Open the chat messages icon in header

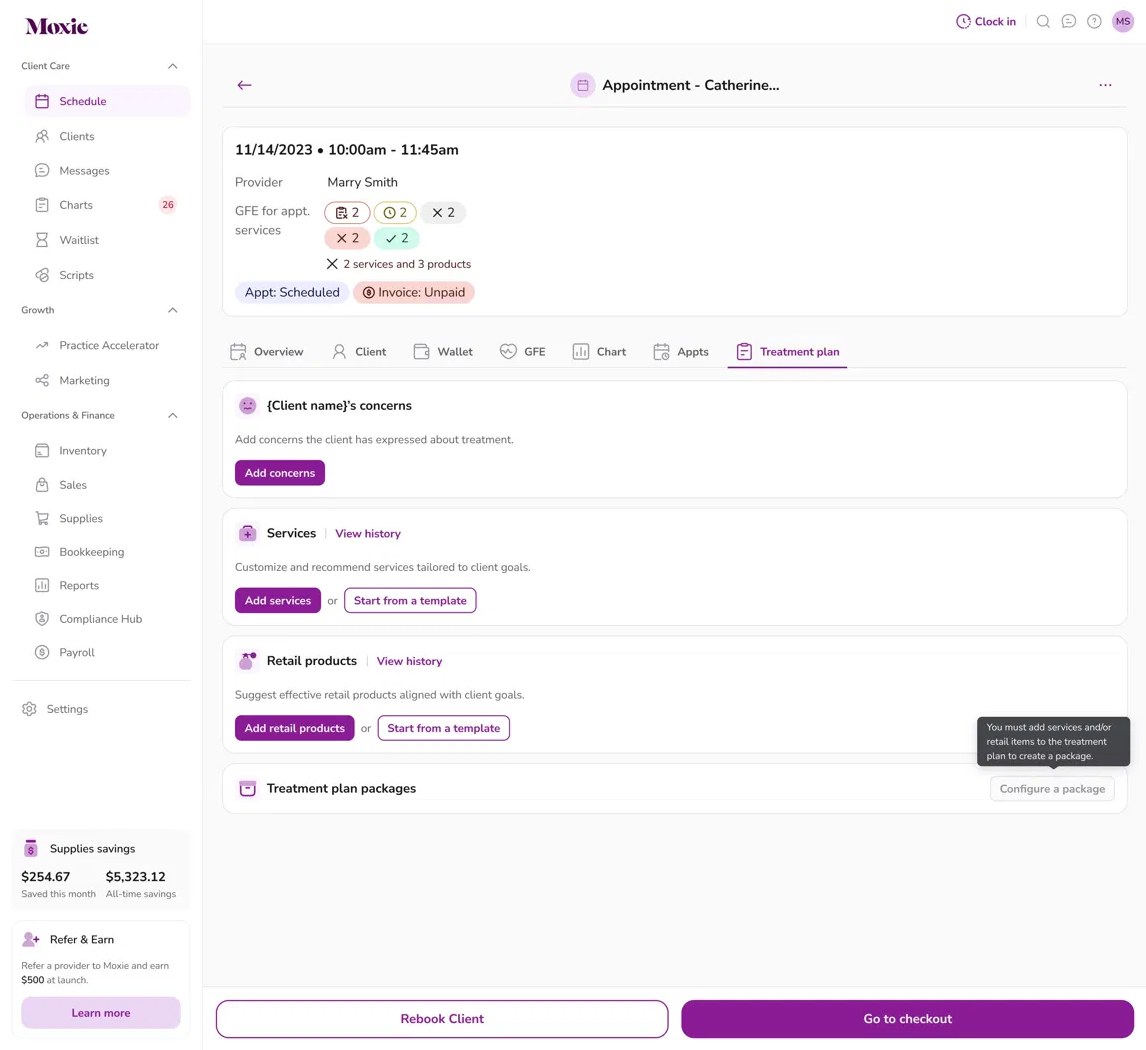click(1069, 21)
